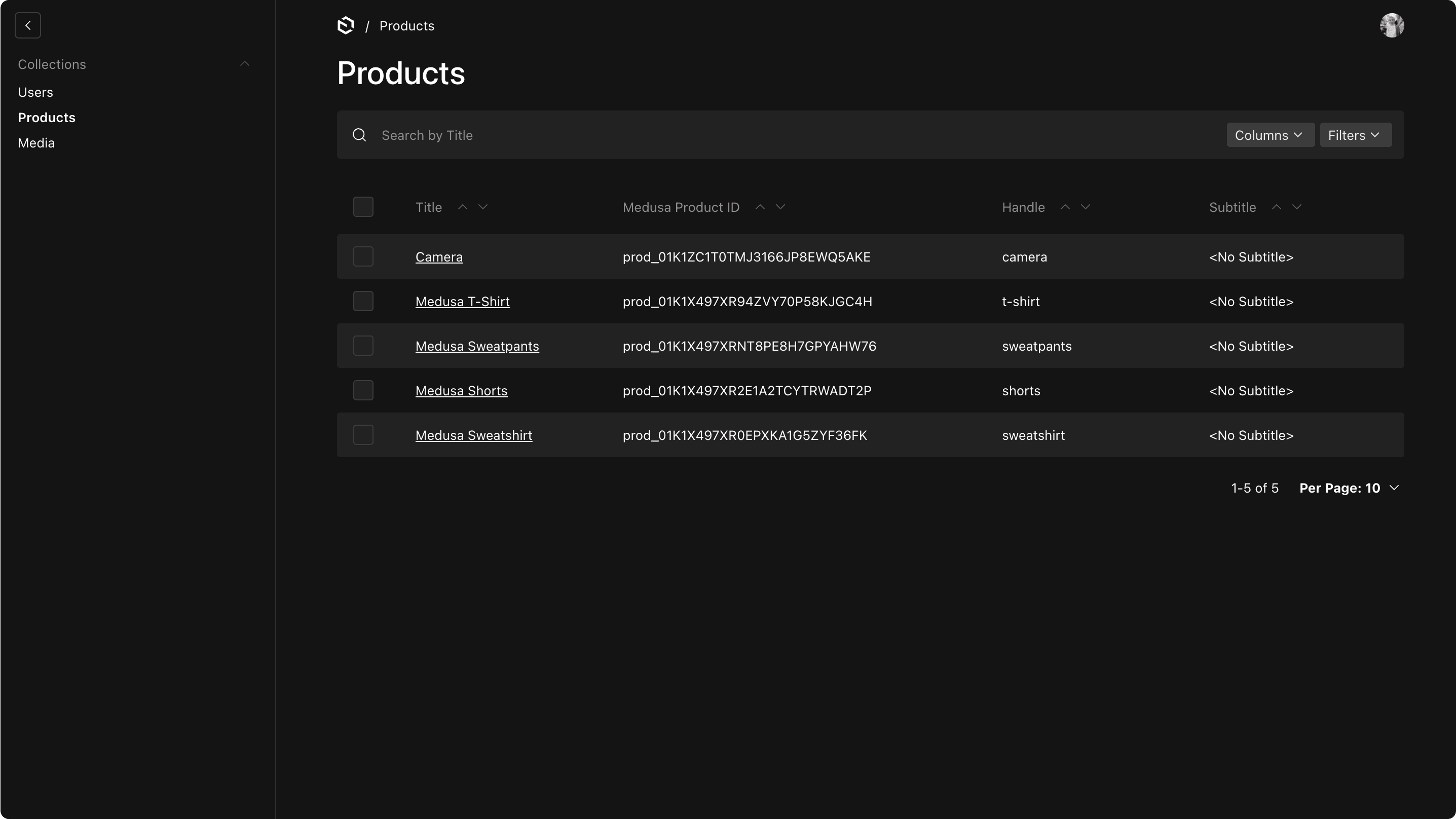This screenshot has width=1456, height=819.
Task: Open the Medusa Sweatshirt product
Action: point(474,435)
